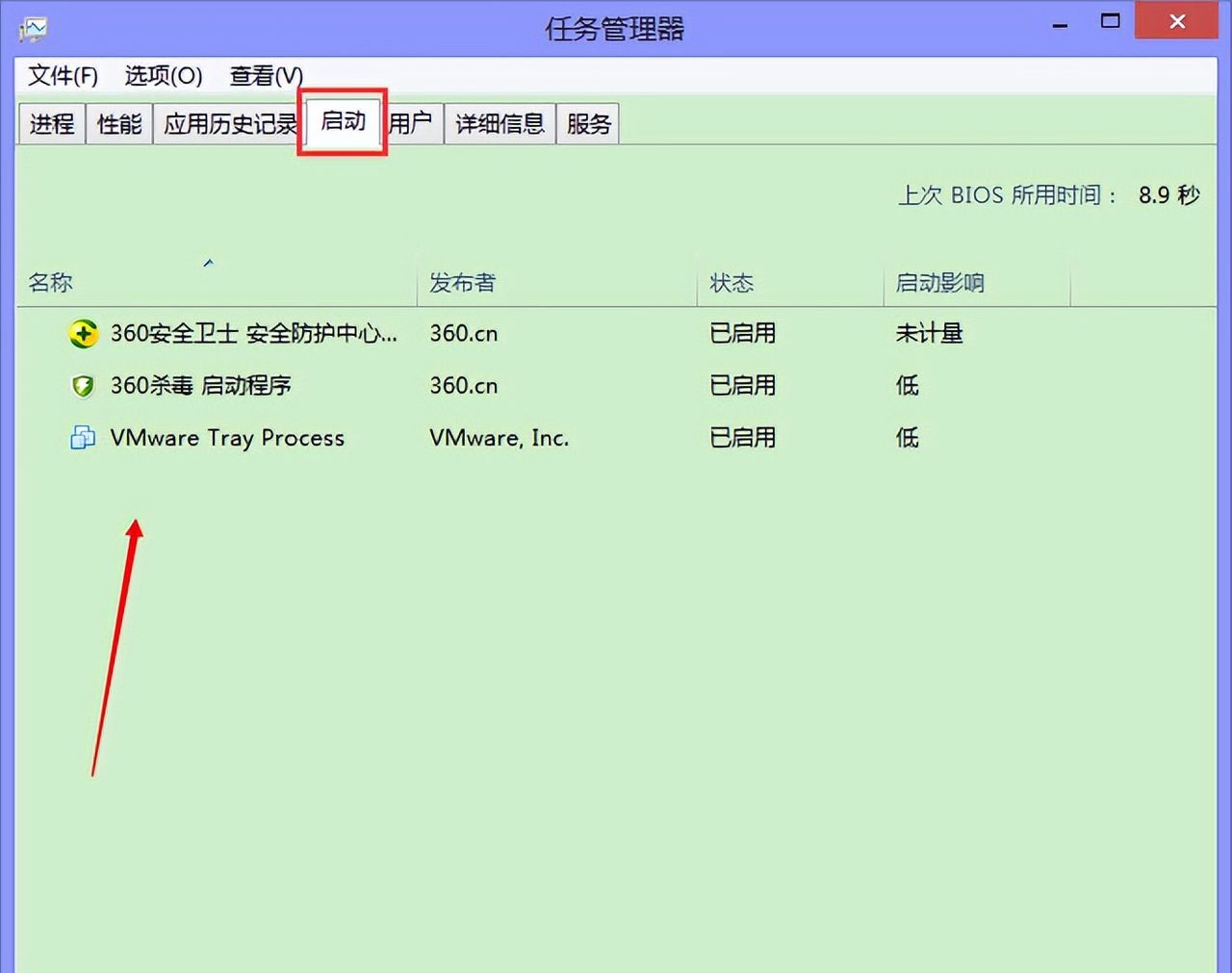The height and width of the screenshot is (973, 1232).
Task: Click the 360安全卫士 green shield icon
Action: 84,334
